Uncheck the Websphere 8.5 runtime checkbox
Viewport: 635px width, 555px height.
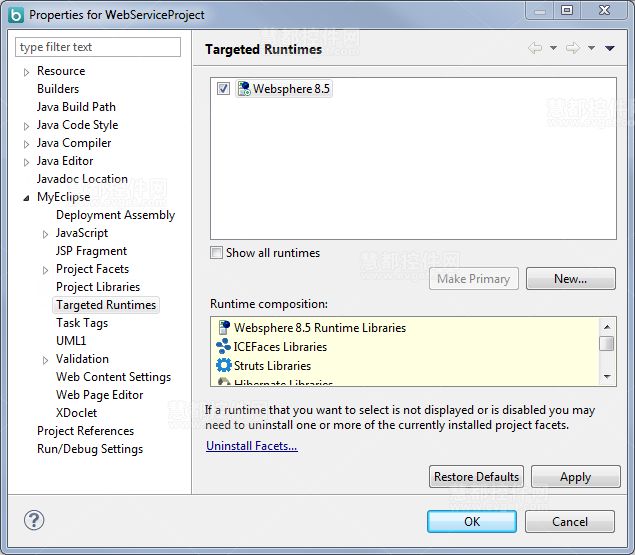(223, 88)
